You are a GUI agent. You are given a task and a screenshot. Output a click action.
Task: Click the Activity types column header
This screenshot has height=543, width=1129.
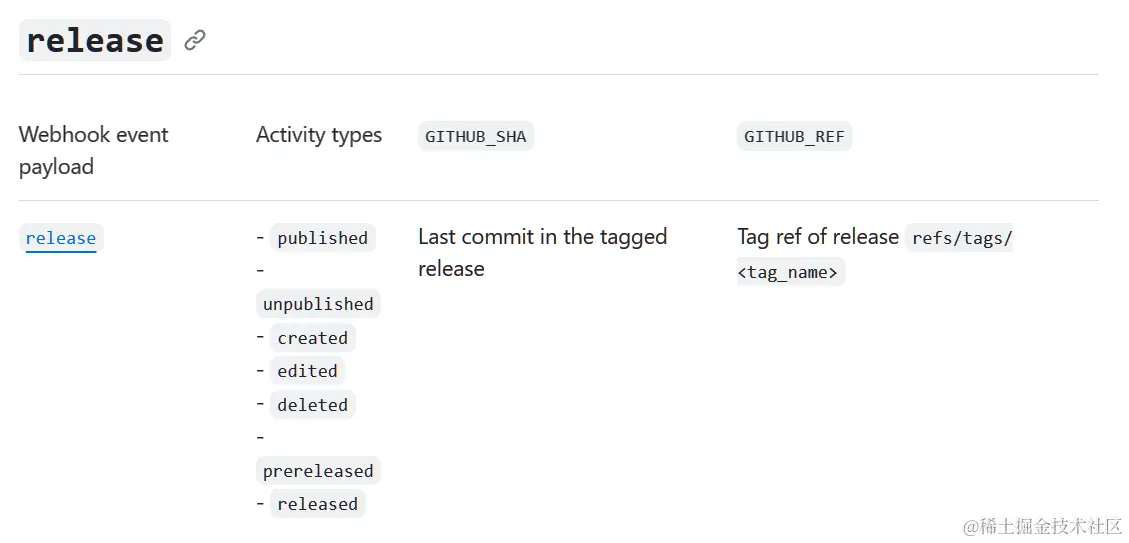pos(319,135)
